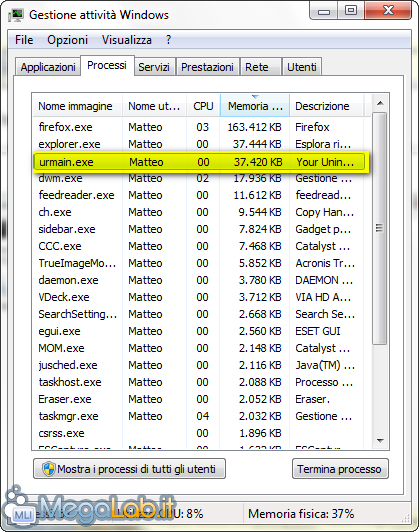
Task: Click the Your Unin... description
Action: pos(325,162)
